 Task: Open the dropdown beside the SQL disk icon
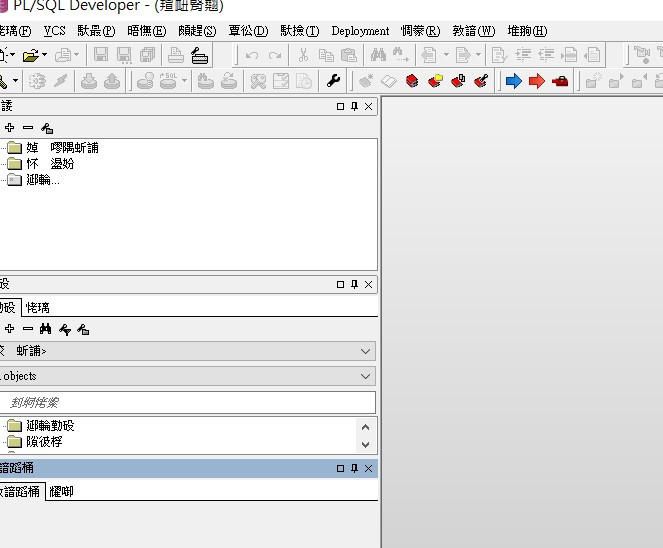tap(184, 80)
